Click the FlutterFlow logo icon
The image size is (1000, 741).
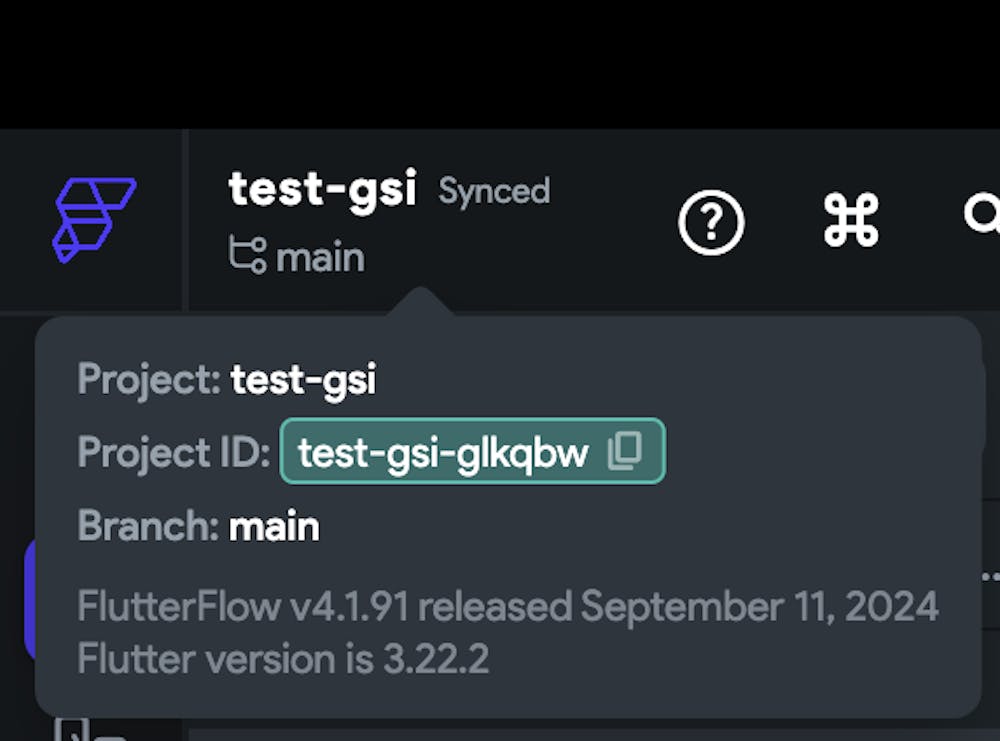tap(94, 220)
